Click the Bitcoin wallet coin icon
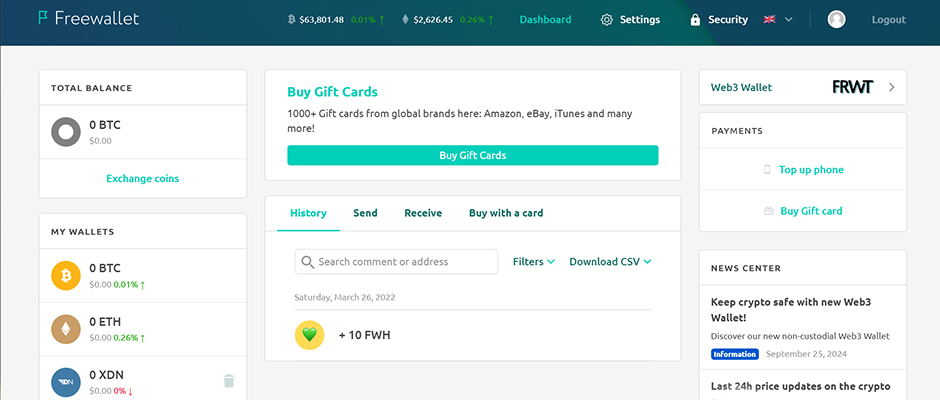 point(66,275)
